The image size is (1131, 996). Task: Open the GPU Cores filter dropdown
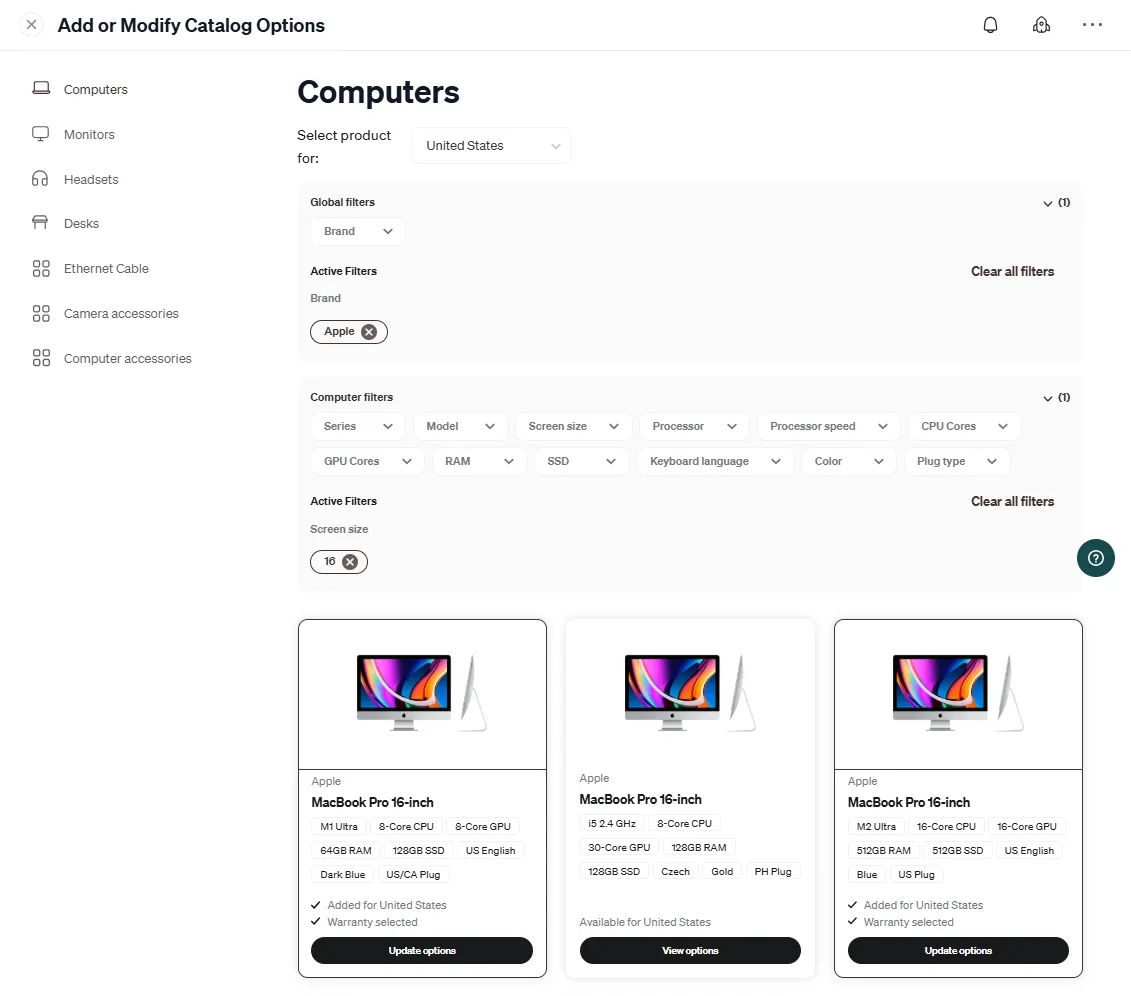point(367,462)
